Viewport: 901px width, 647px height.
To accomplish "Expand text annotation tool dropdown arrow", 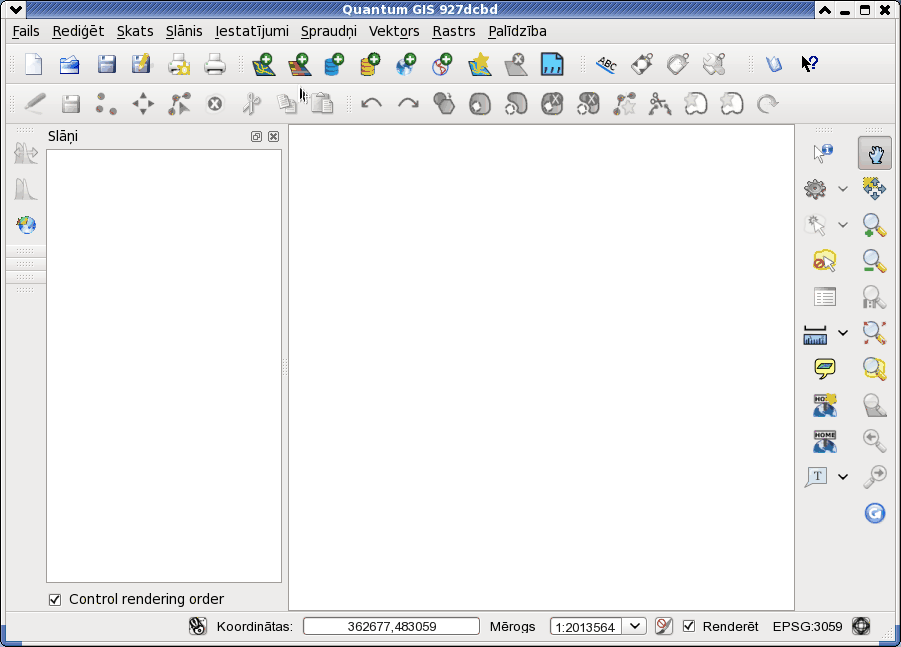I will click(842, 476).
